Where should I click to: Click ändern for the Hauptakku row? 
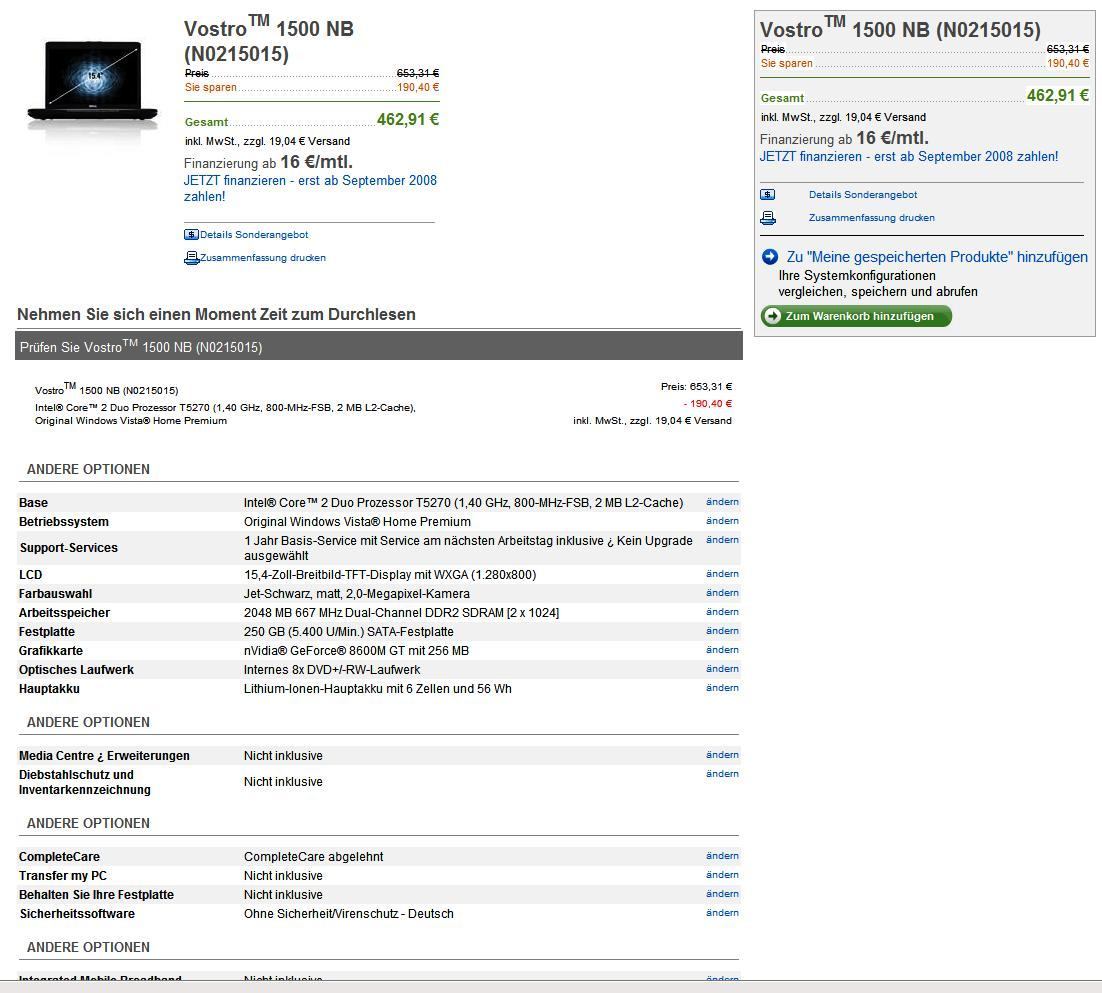coord(722,687)
